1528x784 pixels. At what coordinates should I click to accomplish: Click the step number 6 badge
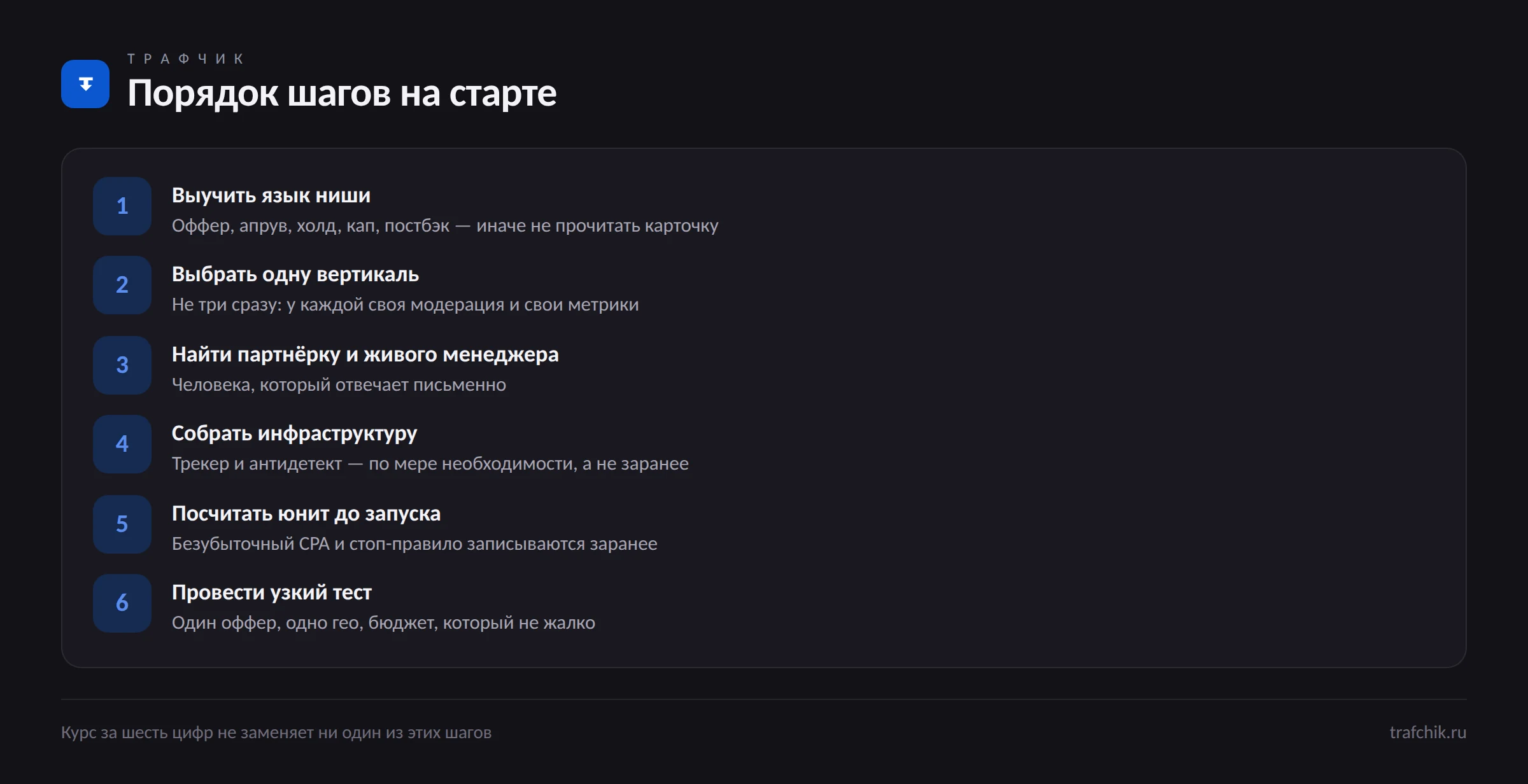point(122,603)
